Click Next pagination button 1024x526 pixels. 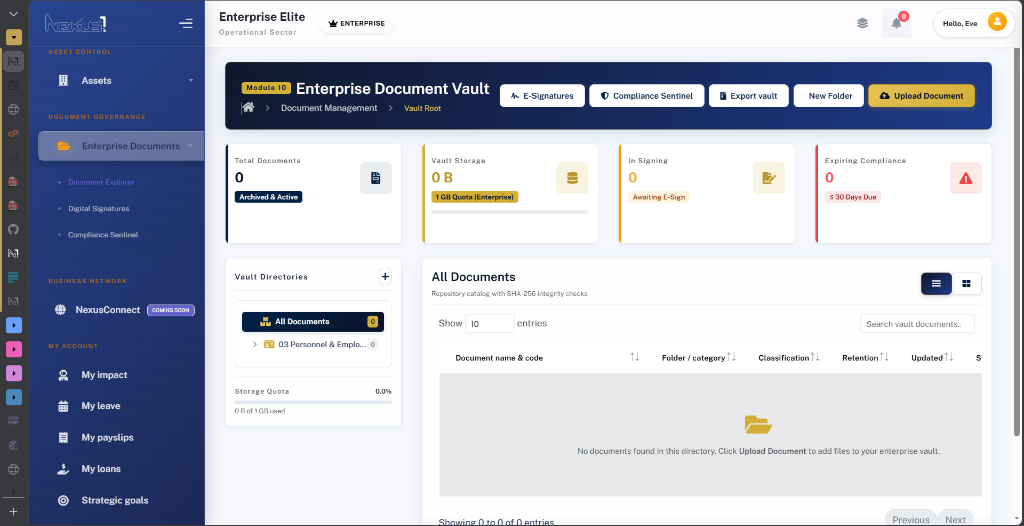tap(955, 519)
